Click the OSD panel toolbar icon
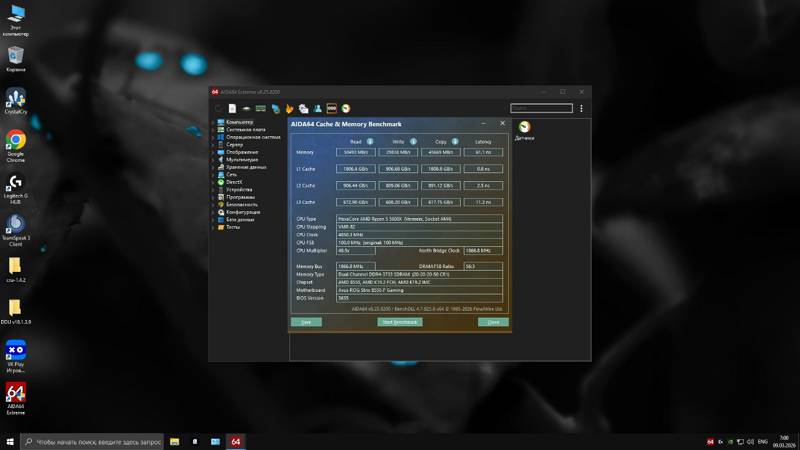Screen dimensions: 800x450 tap(332, 108)
